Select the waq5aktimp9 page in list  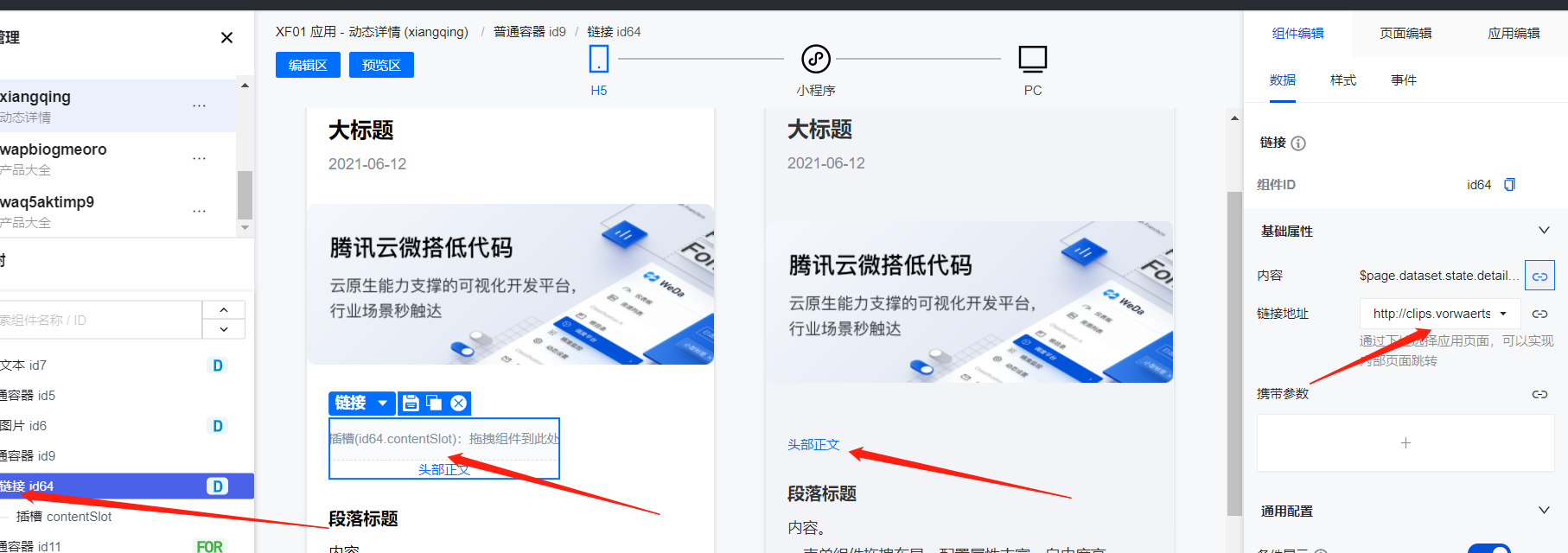(118, 211)
